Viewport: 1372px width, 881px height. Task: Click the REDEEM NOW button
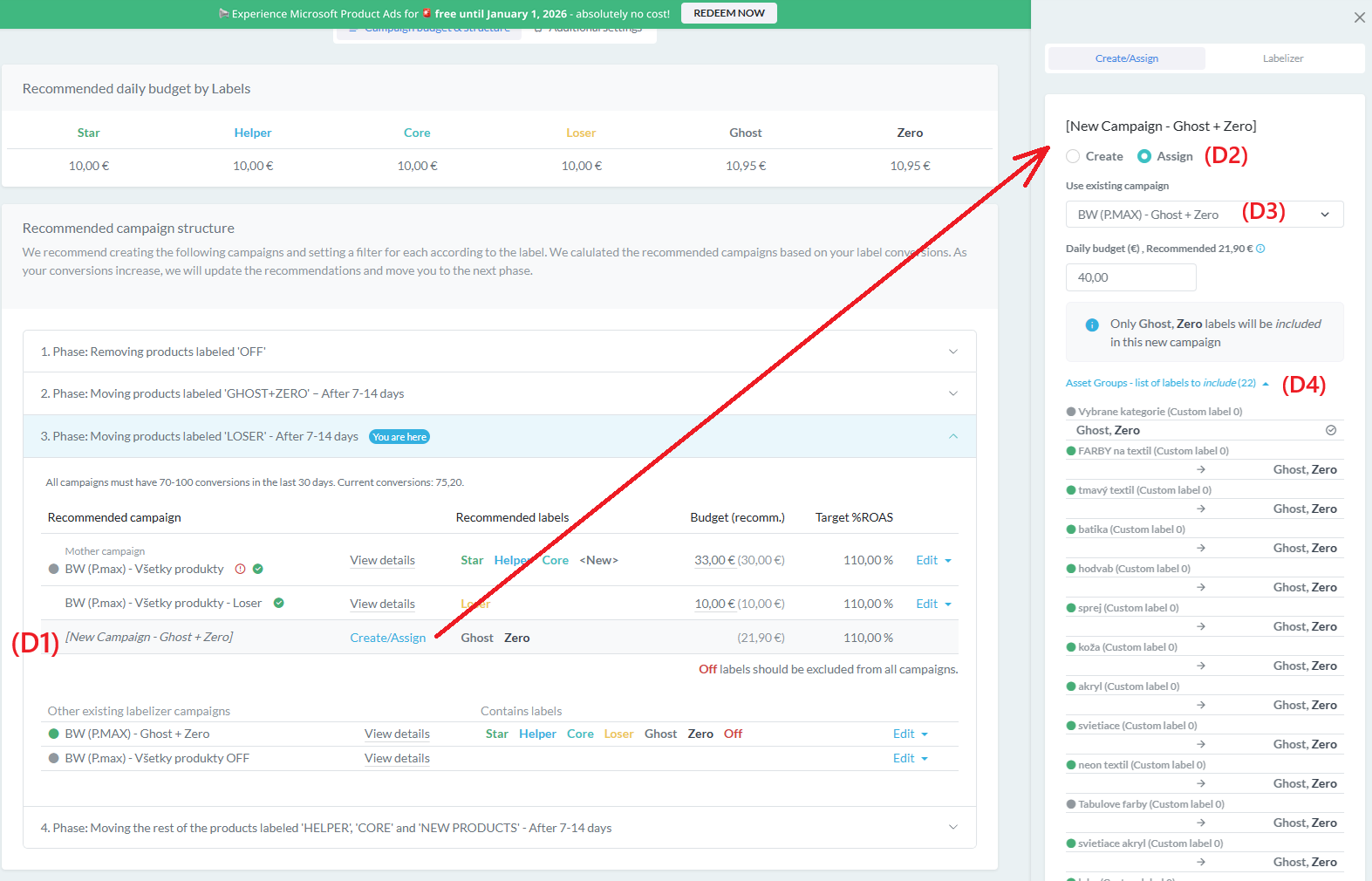[x=728, y=13]
